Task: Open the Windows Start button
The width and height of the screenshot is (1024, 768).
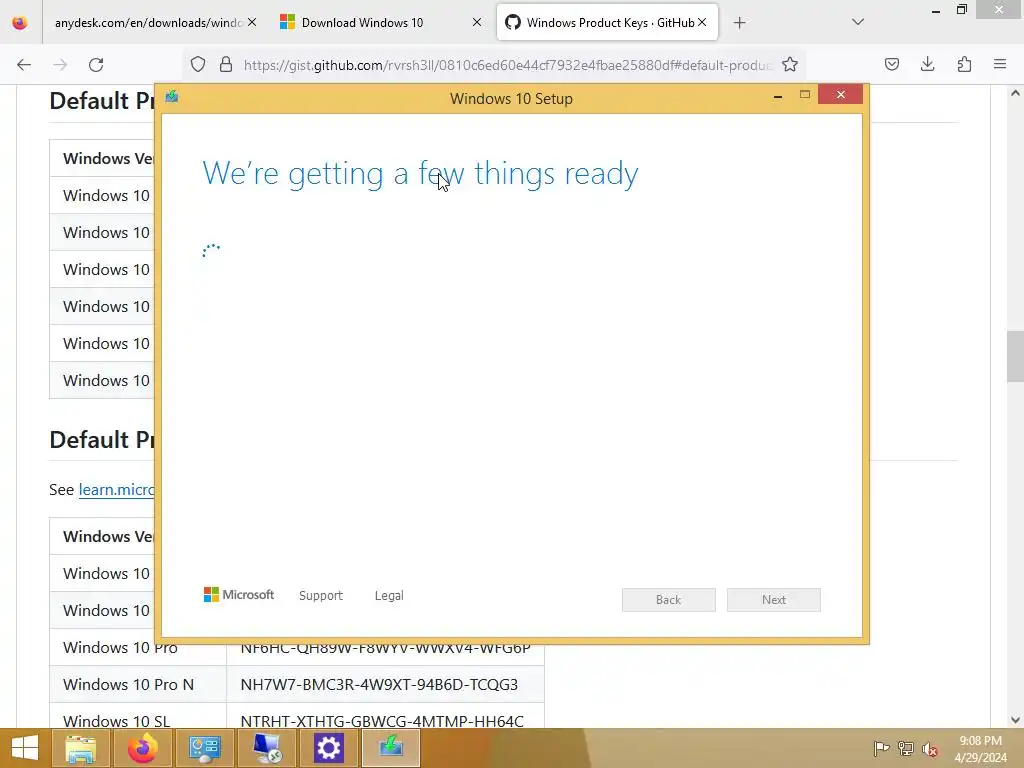Action: (25, 748)
